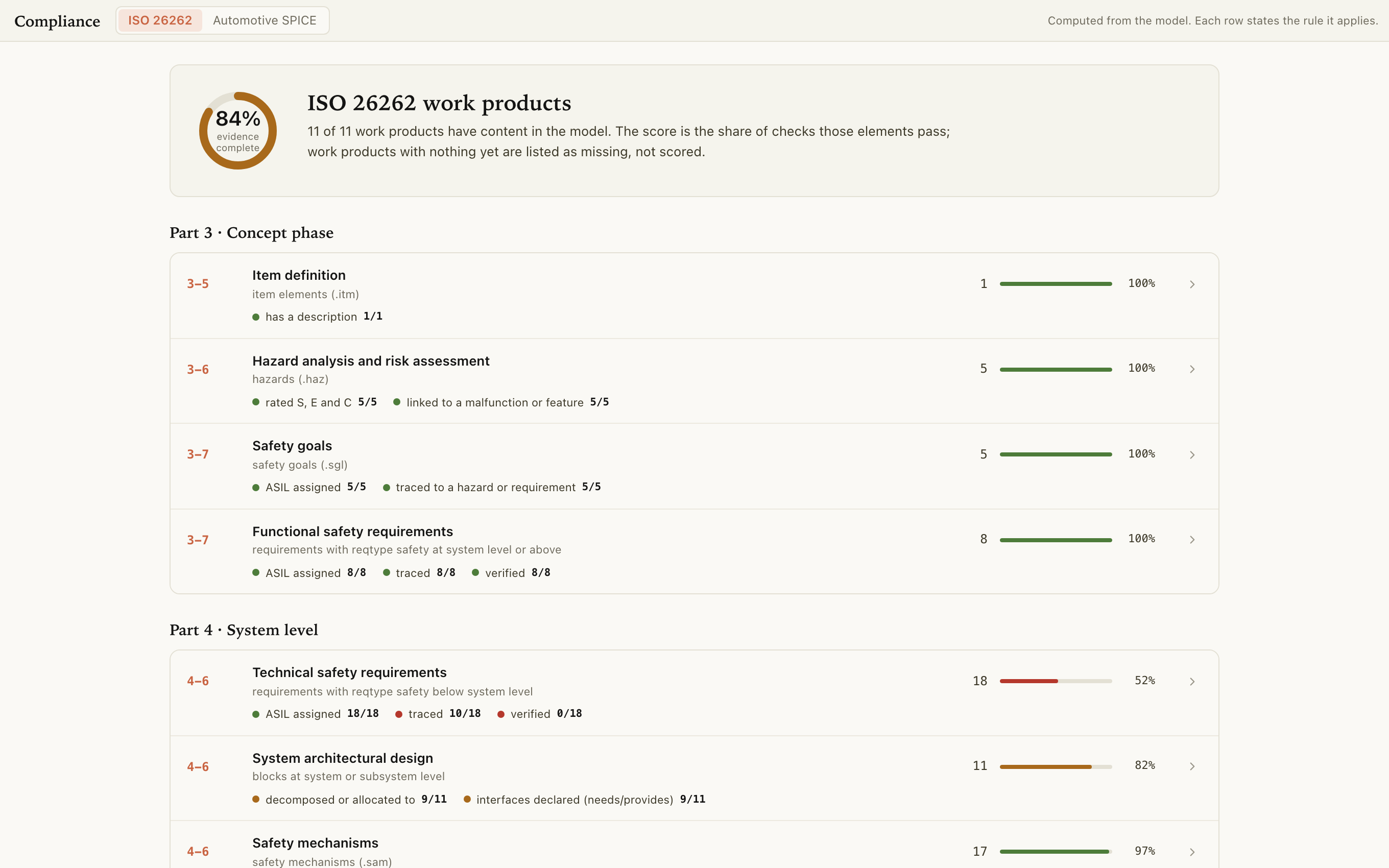Click the 'ISO 26262 work products' heading
The width and height of the screenshot is (1389, 868).
click(x=439, y=103)
